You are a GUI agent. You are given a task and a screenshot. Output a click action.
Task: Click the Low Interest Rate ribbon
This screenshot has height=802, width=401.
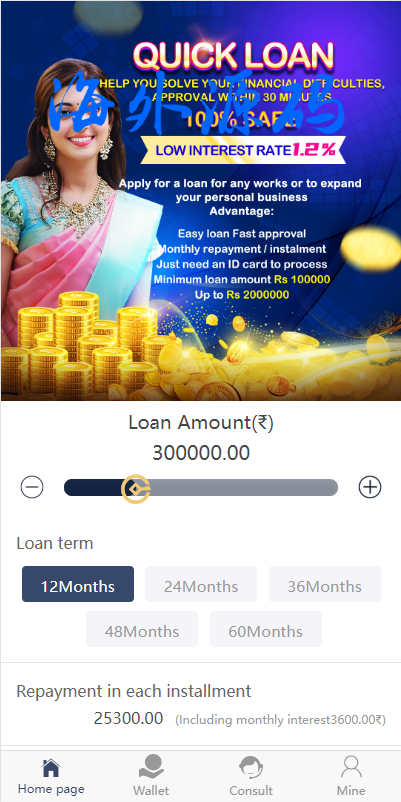(243, 150)
